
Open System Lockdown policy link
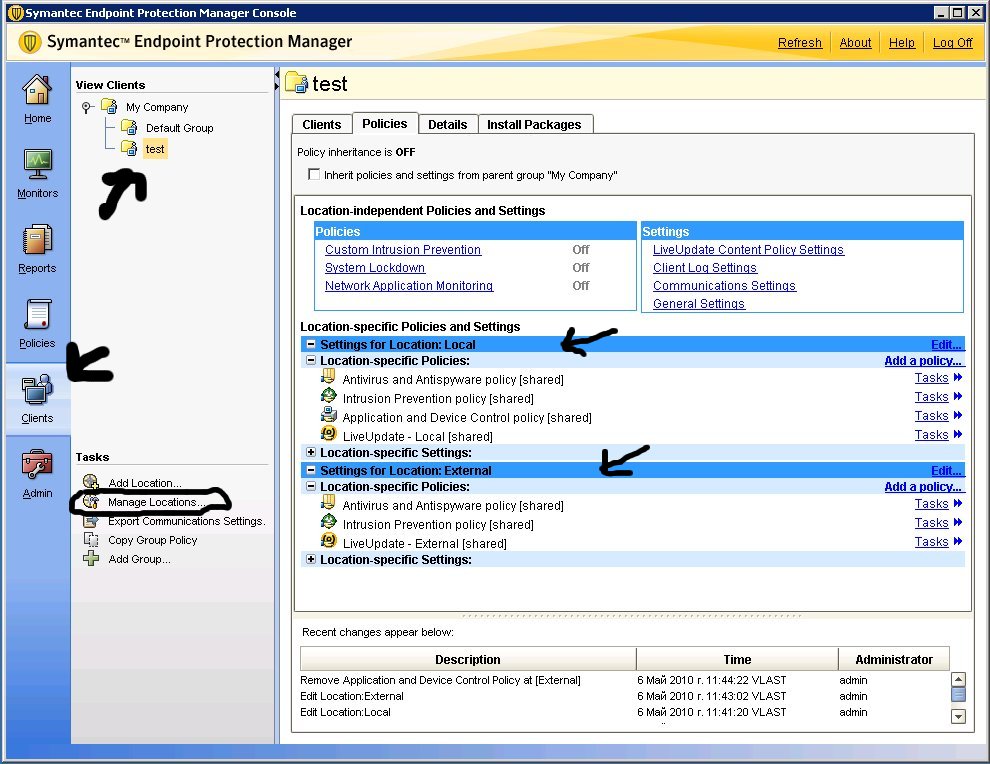[x=375, y=268]
